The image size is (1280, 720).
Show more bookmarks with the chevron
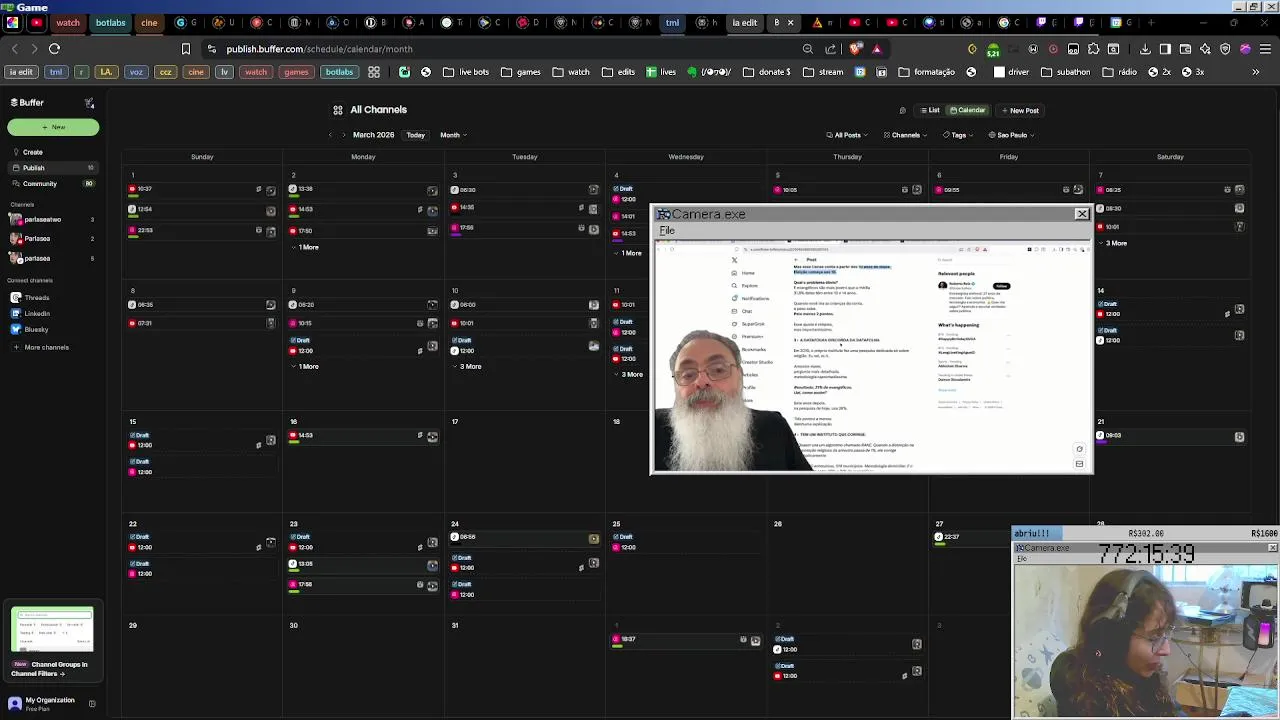[x=1256, y=72]
